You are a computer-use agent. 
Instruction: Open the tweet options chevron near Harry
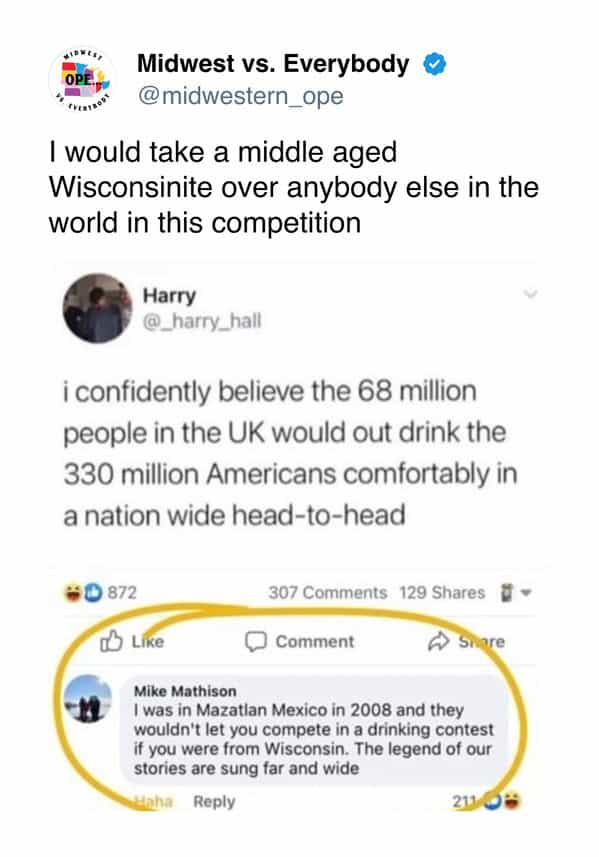(530, 294)
